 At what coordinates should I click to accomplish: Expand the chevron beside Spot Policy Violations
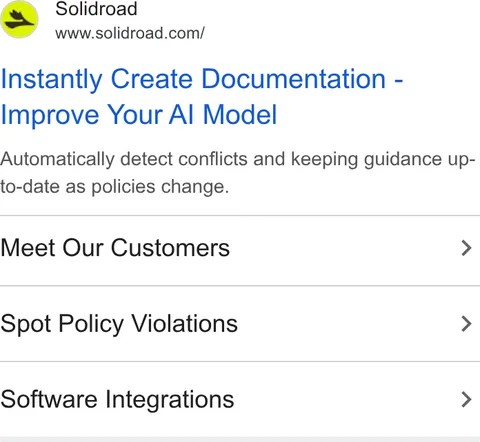coord(466,324)
